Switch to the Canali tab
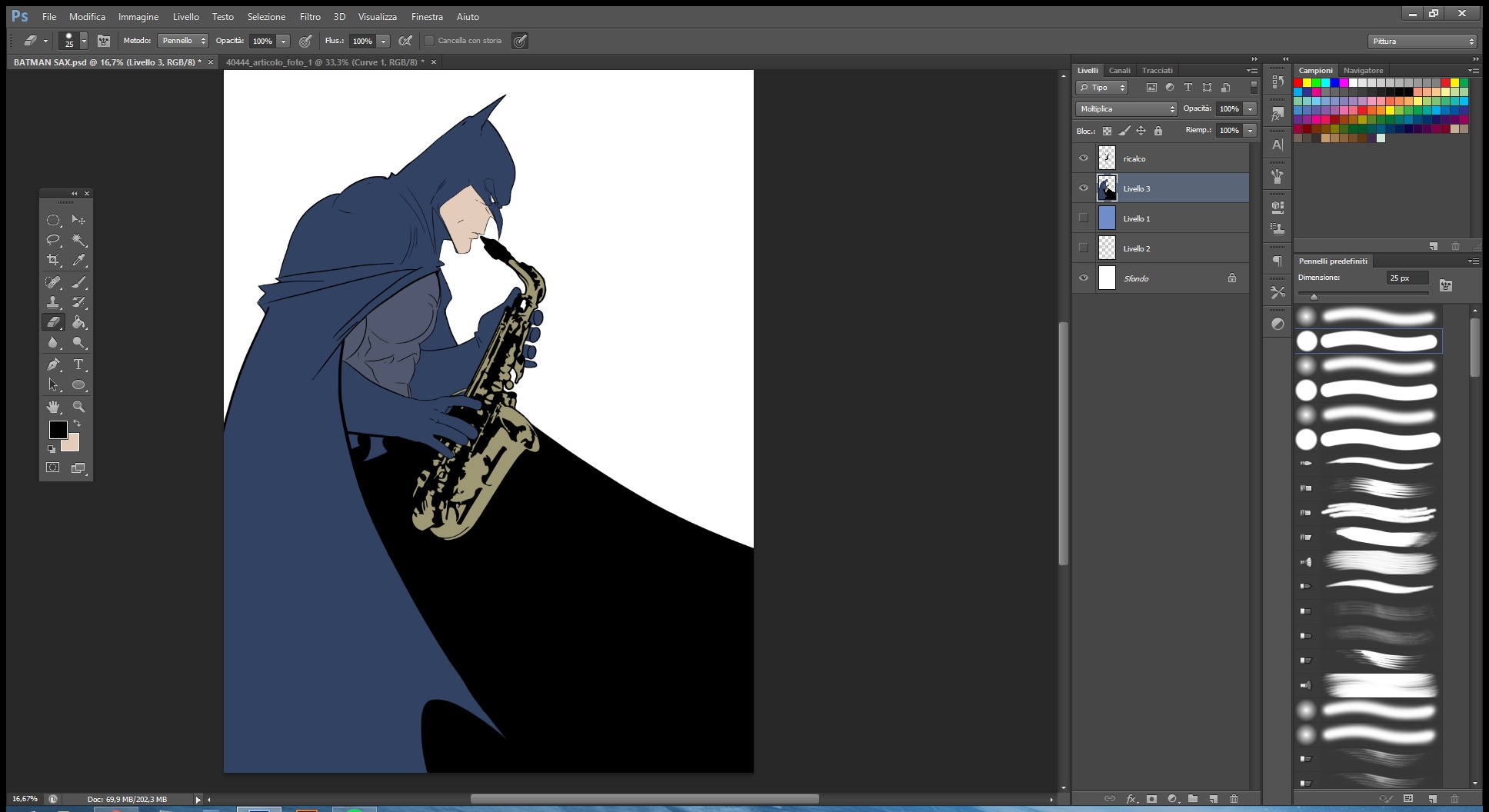Screen dimensions: 1489x812 [1119, 70]
